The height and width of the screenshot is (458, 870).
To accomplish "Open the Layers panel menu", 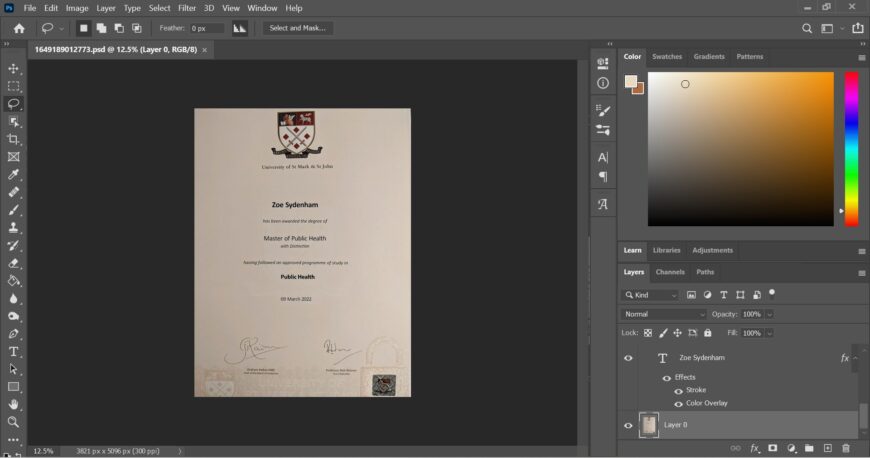I will pyautogui.click(x=862, y=273).
